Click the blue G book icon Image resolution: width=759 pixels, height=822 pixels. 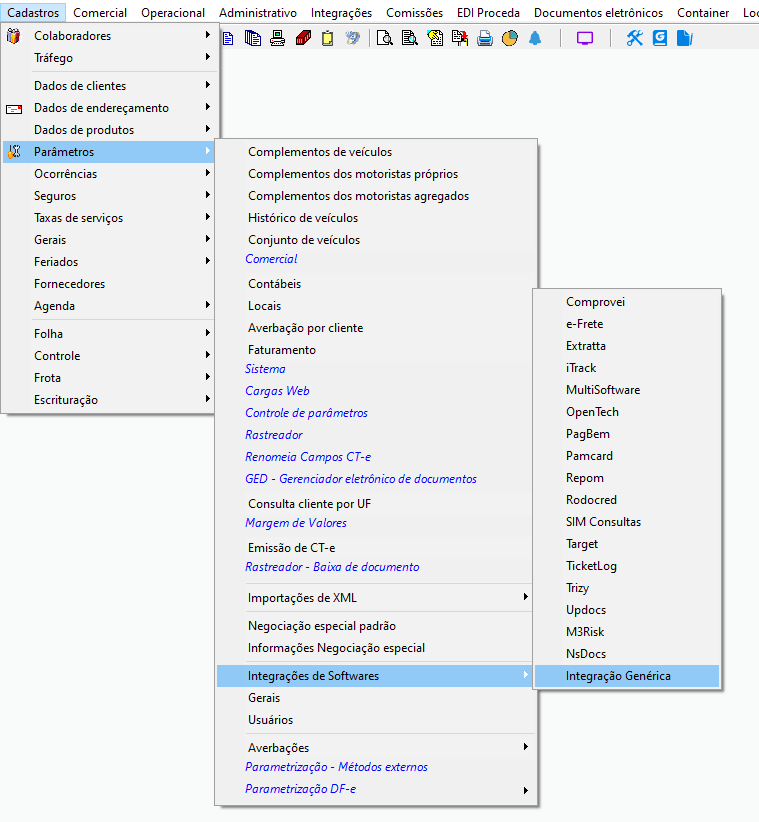[660, 38]
